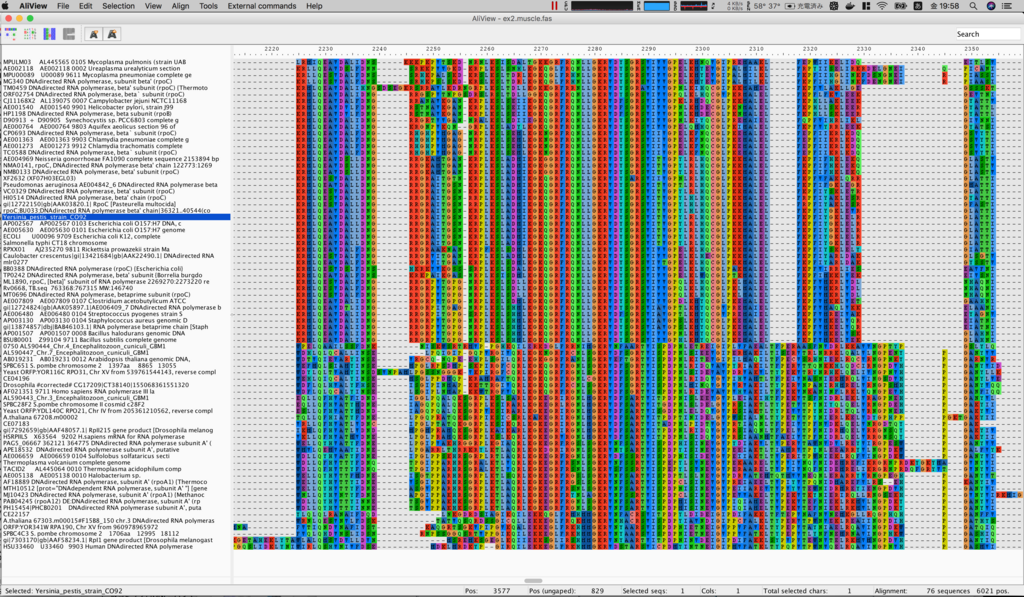This screenshot has height=597, width=1024.
Task: Click the Wi-Fi status icon
Action: point(882,6)
